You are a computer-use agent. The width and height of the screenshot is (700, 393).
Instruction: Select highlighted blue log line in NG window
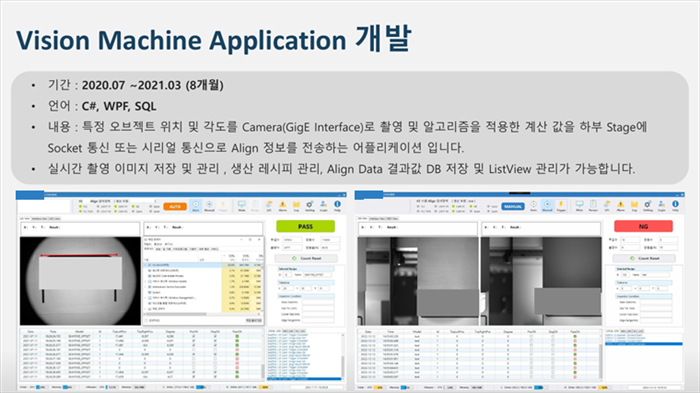(x=643, y=344)
